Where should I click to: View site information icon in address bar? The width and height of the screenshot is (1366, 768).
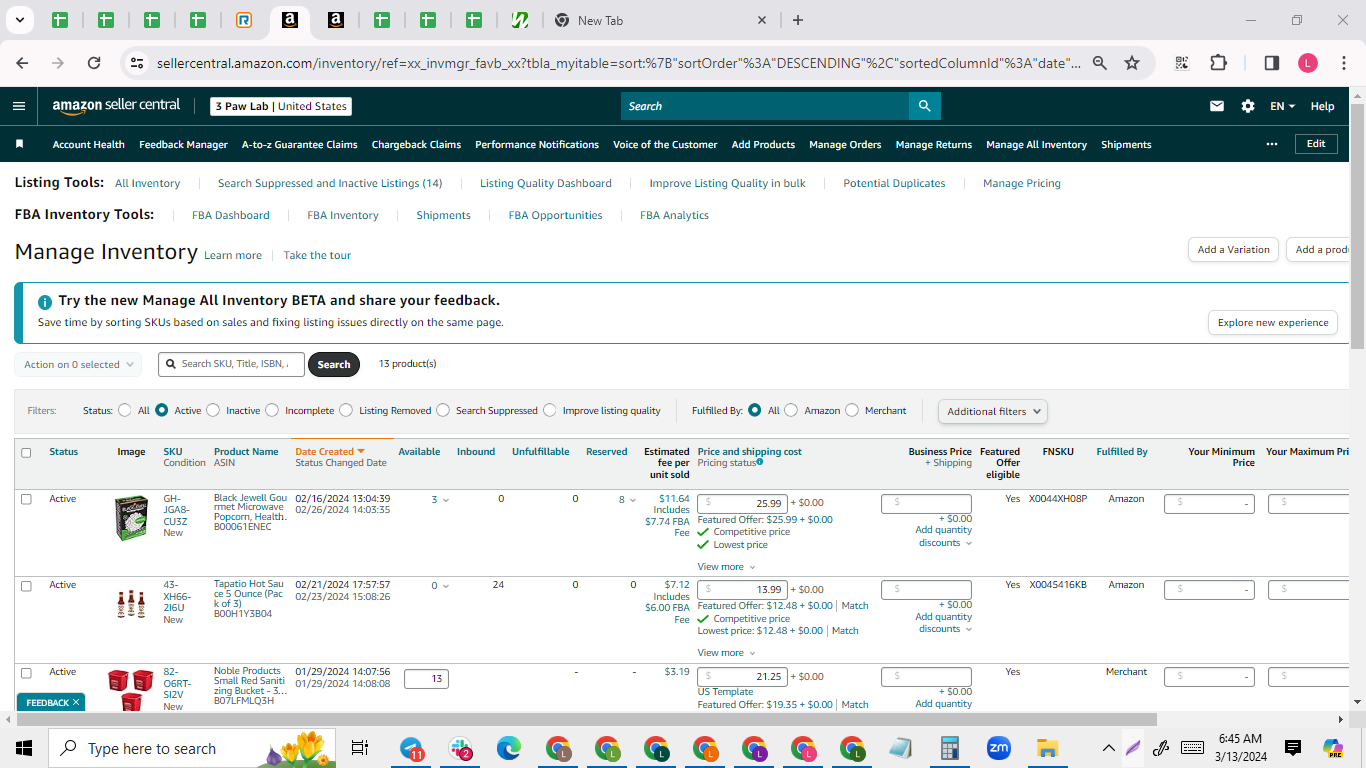tap(137, 63)
